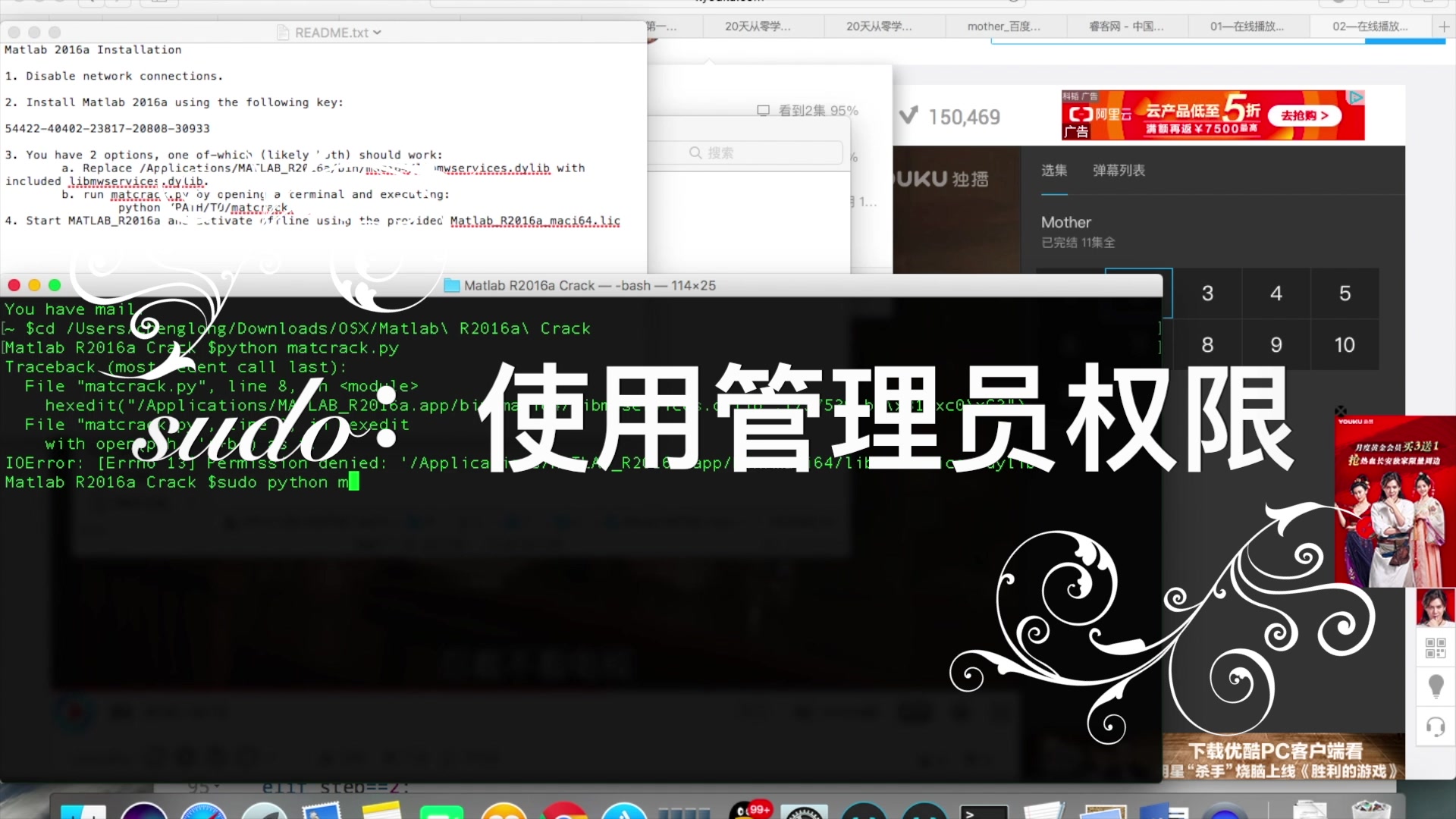
Task: Click the Mother show title
Action: tap(1065, 222)
